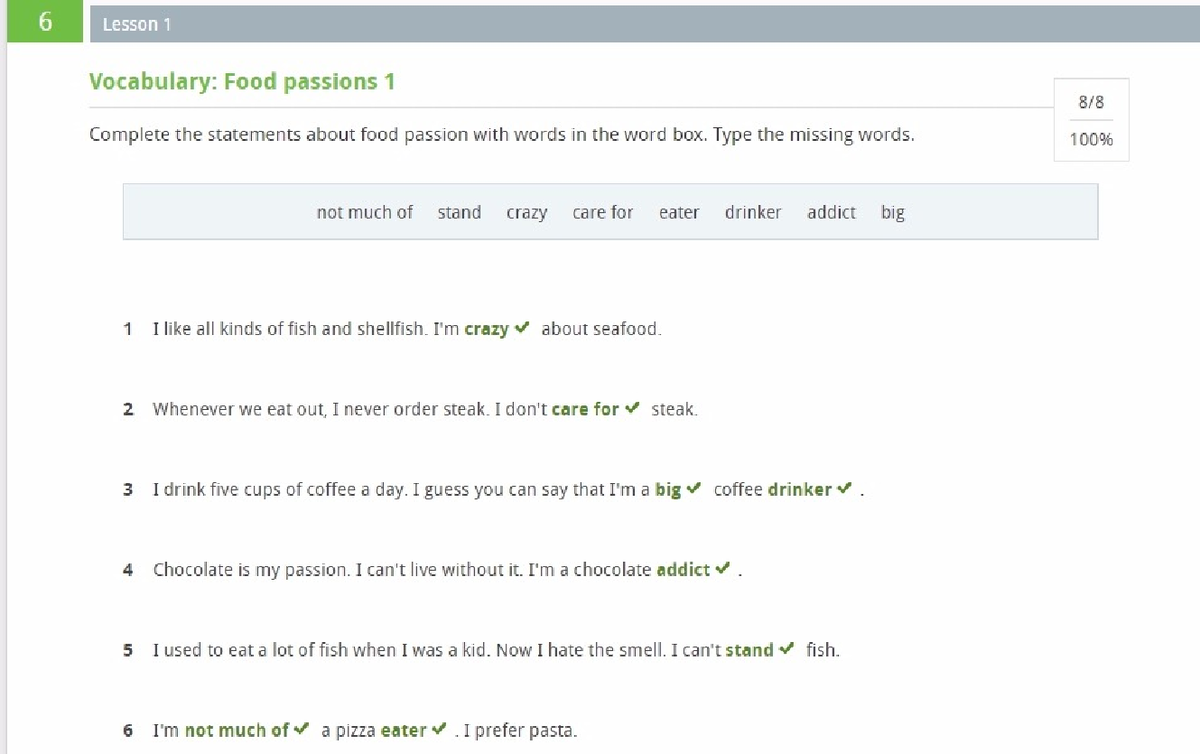Viewport: 1200px width, 754px height.
Task: Click the 100% score progress indicator
Action: click(x=1090, y=139)
